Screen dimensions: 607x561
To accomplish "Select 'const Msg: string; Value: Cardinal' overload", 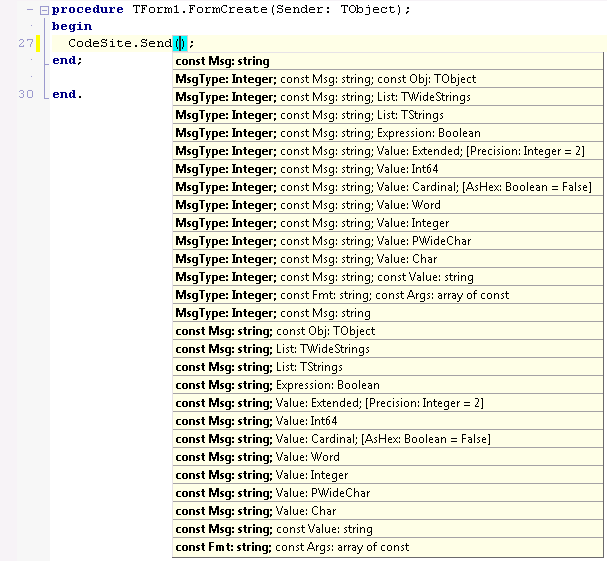I will click(388, 439).
